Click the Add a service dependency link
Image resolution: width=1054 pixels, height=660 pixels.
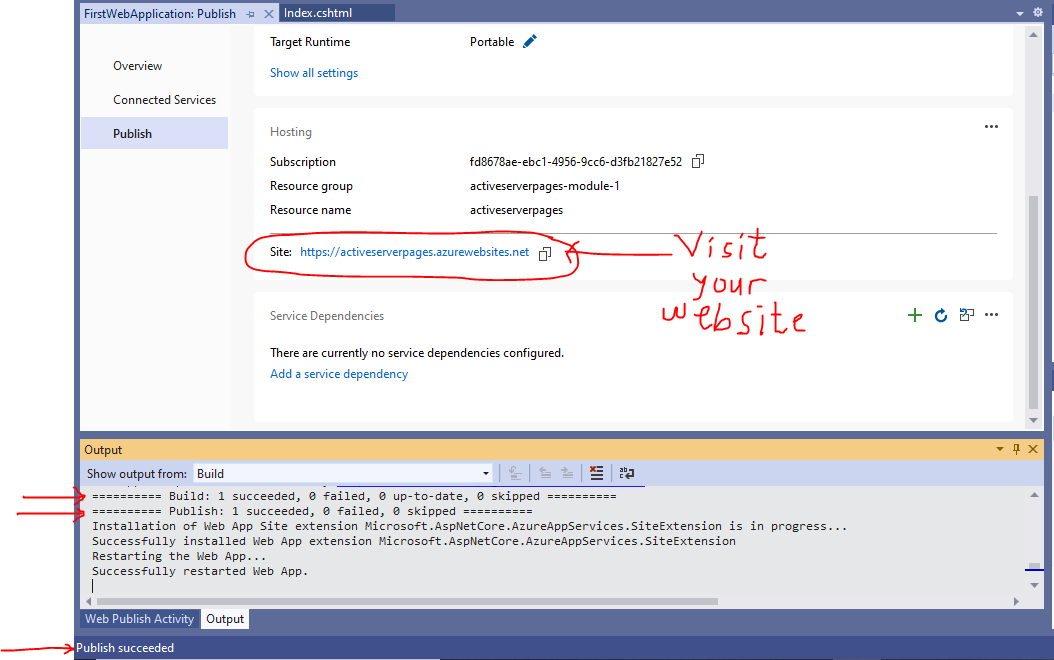tap(339, 374)
